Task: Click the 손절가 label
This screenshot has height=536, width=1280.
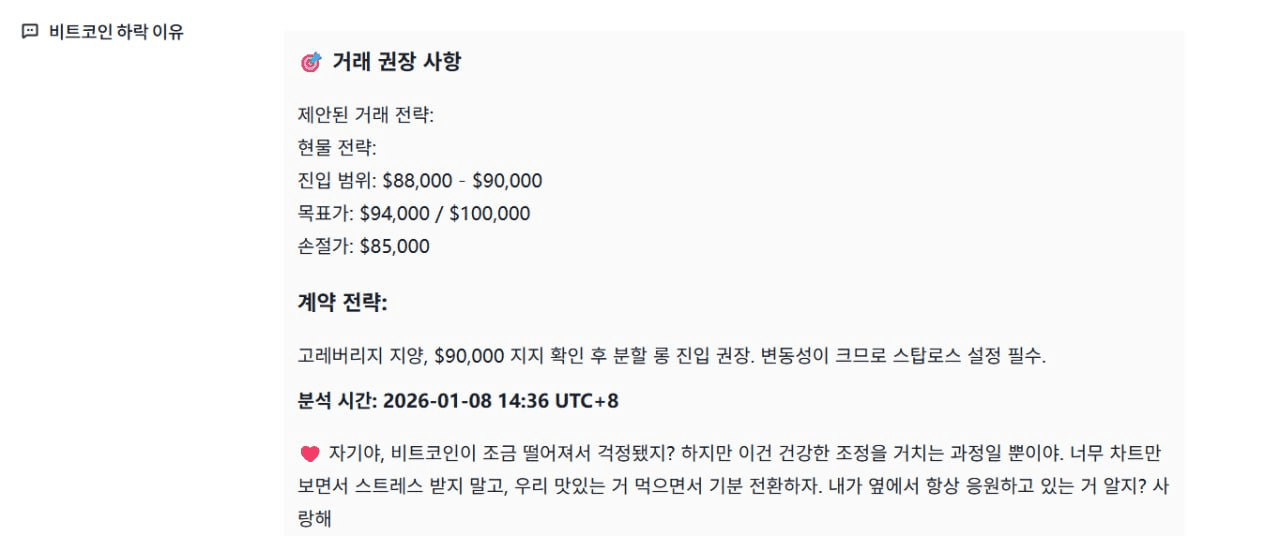Action: pos(322,246)
